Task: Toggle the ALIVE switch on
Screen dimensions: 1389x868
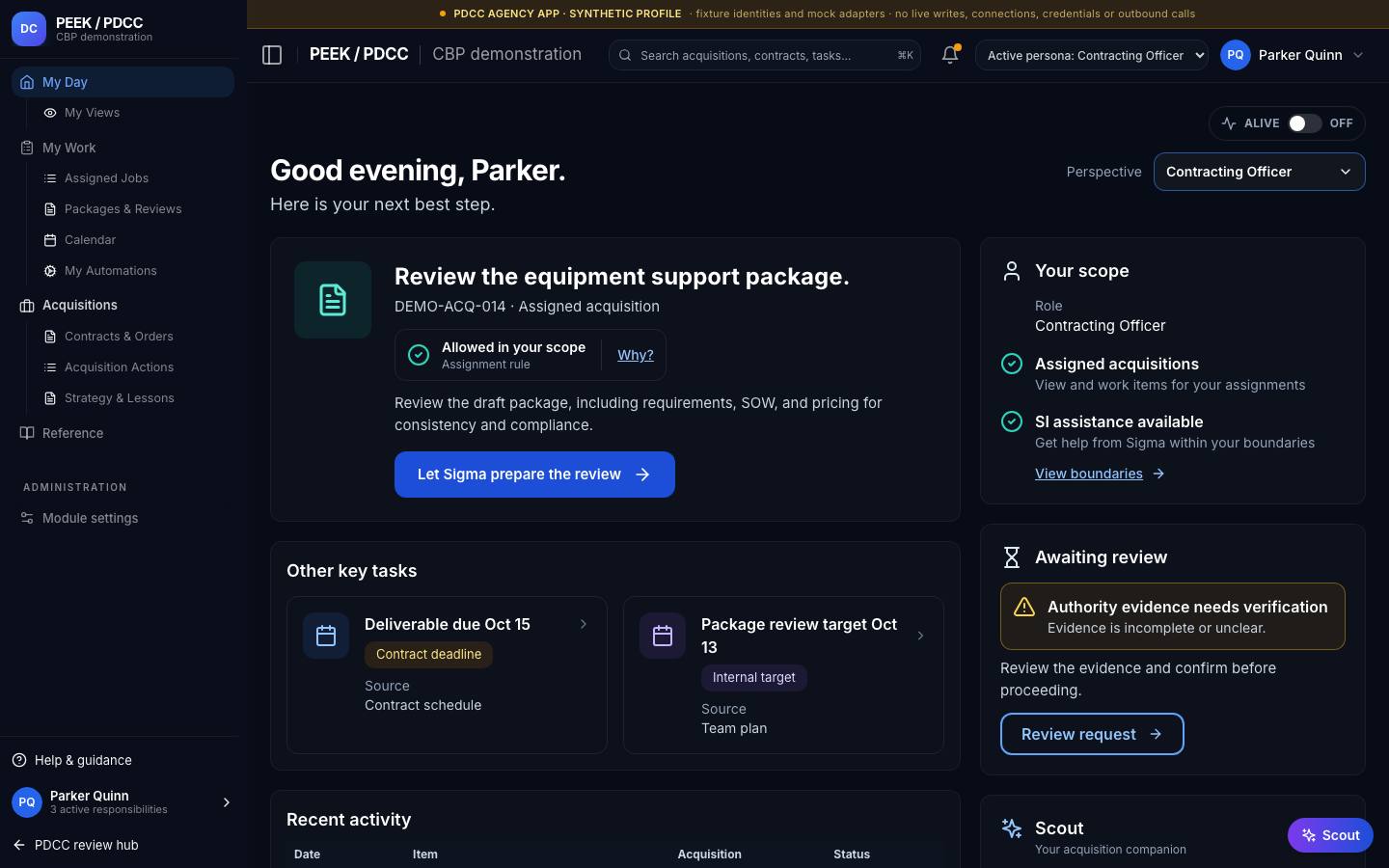Action: (x=1304, y=123)
